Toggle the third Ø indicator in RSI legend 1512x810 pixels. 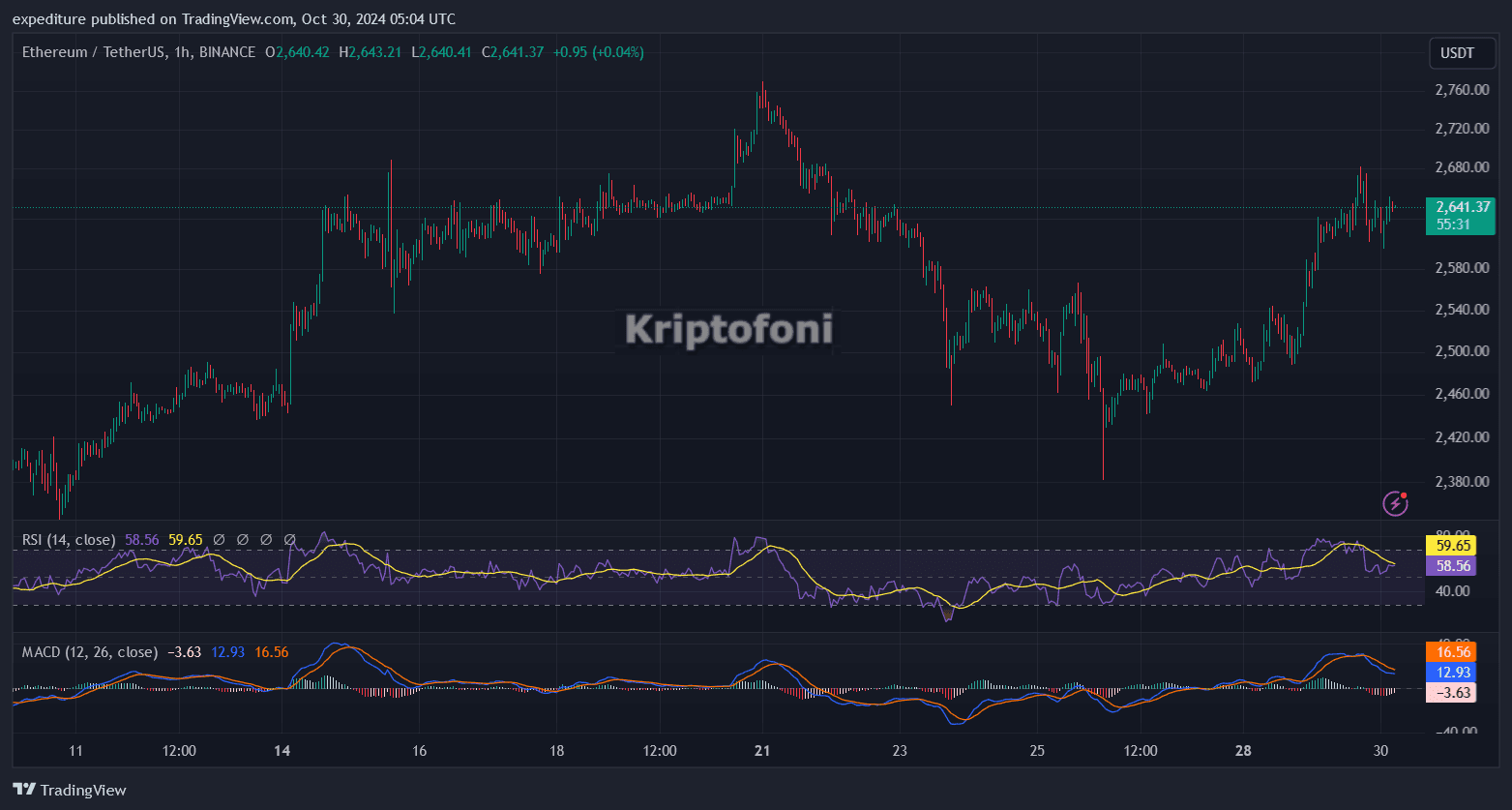pyautogui.click(x=265, y=539)
